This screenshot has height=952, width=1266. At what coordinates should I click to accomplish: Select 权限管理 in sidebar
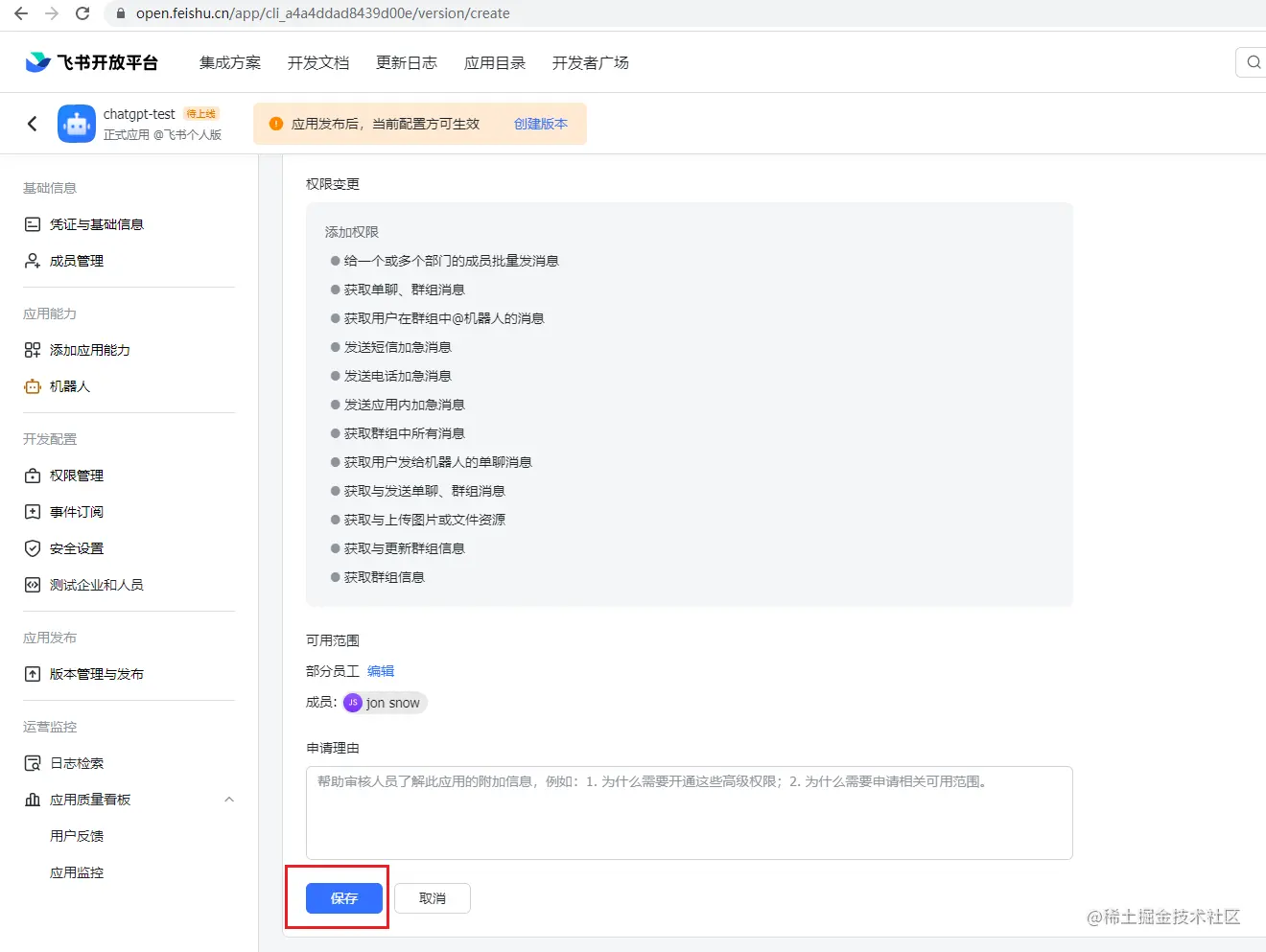click(77, 476)
